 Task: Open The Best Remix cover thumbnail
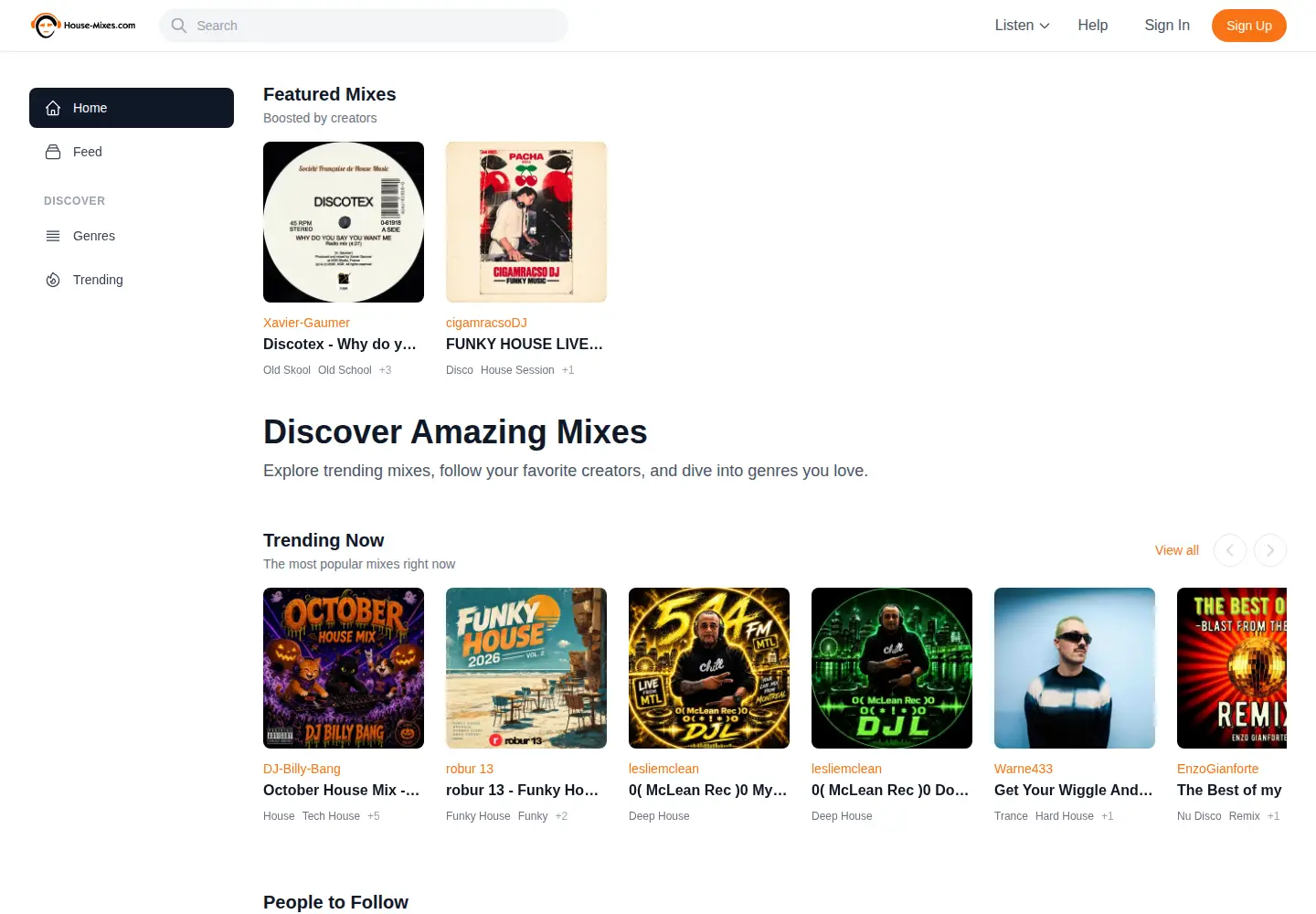pyautogui.click(x=1232, y=668)
